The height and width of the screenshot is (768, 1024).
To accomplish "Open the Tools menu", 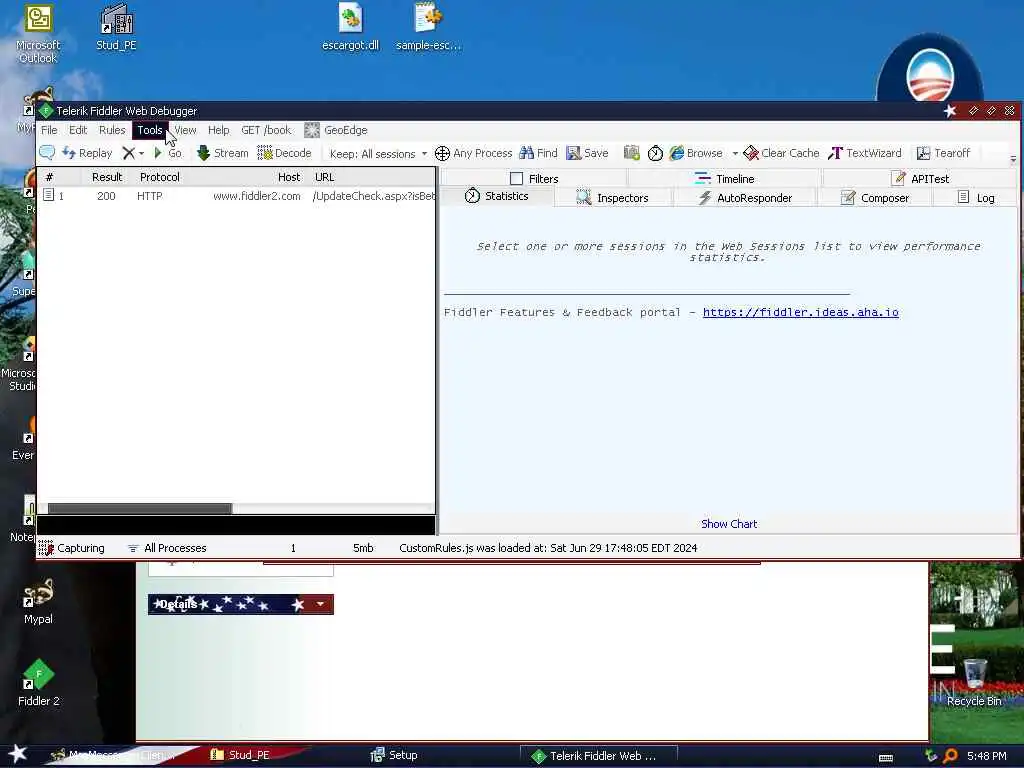I will pyautogui.click(x=150, y=130).
